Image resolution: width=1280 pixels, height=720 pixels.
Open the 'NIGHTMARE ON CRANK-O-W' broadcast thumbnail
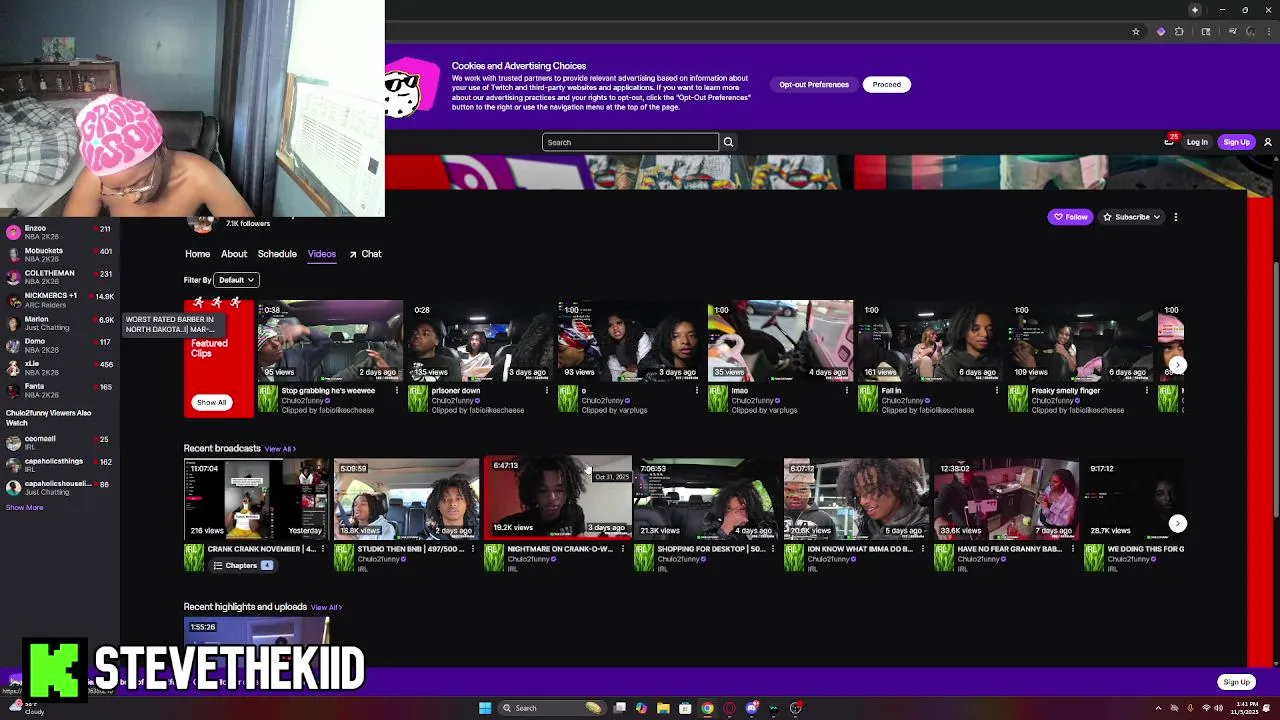pyautogui.click(x=557, y=497)
